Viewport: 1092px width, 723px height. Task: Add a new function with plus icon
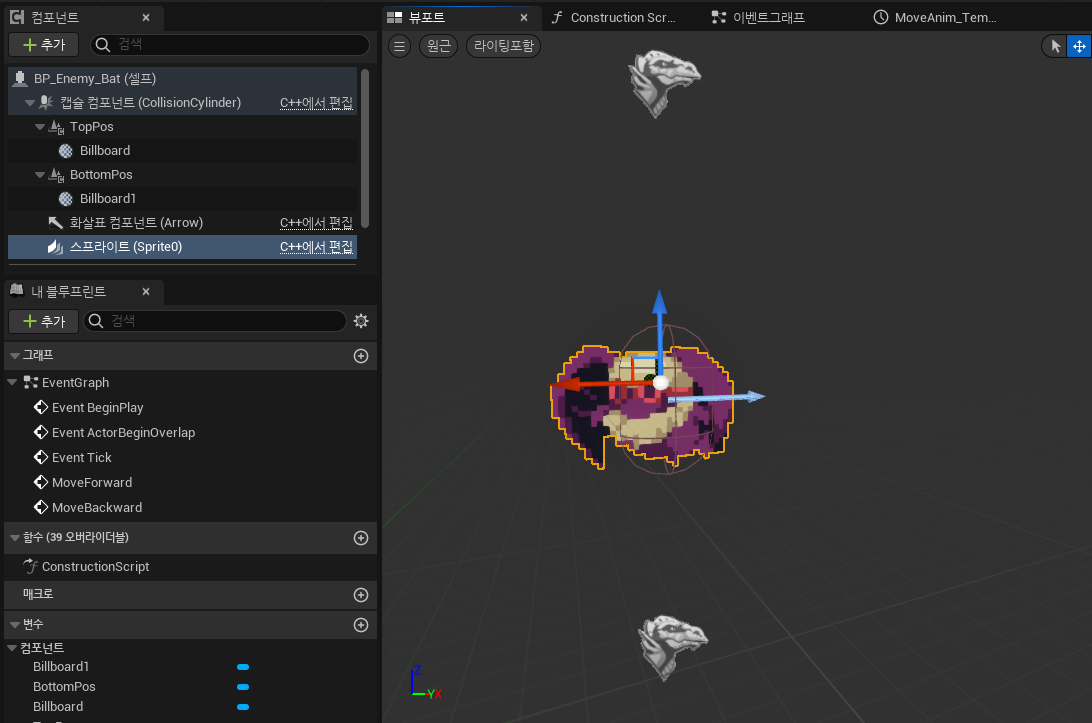[361, 538]
